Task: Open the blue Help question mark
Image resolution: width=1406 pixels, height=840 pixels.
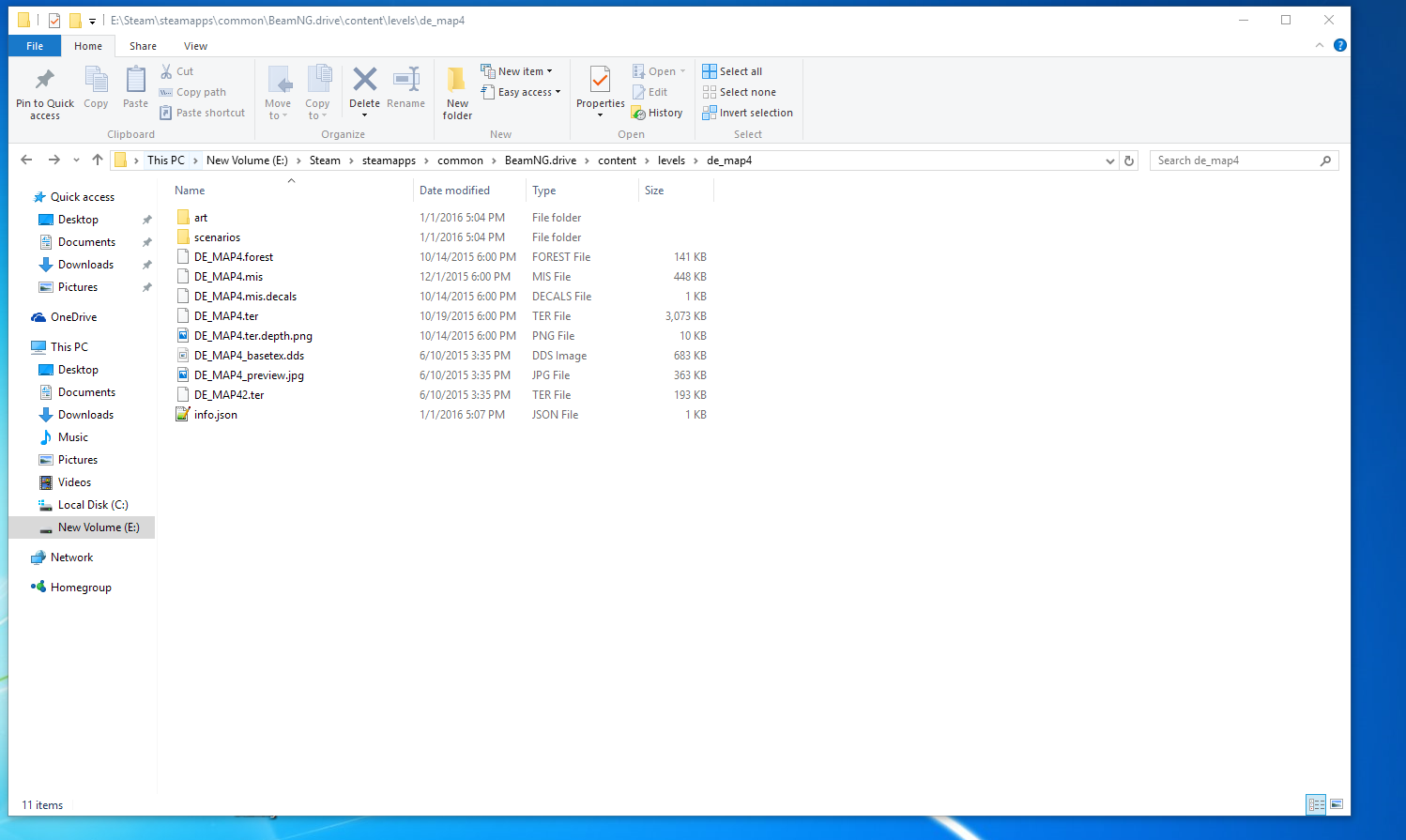Action: (x=1340, y=45)
